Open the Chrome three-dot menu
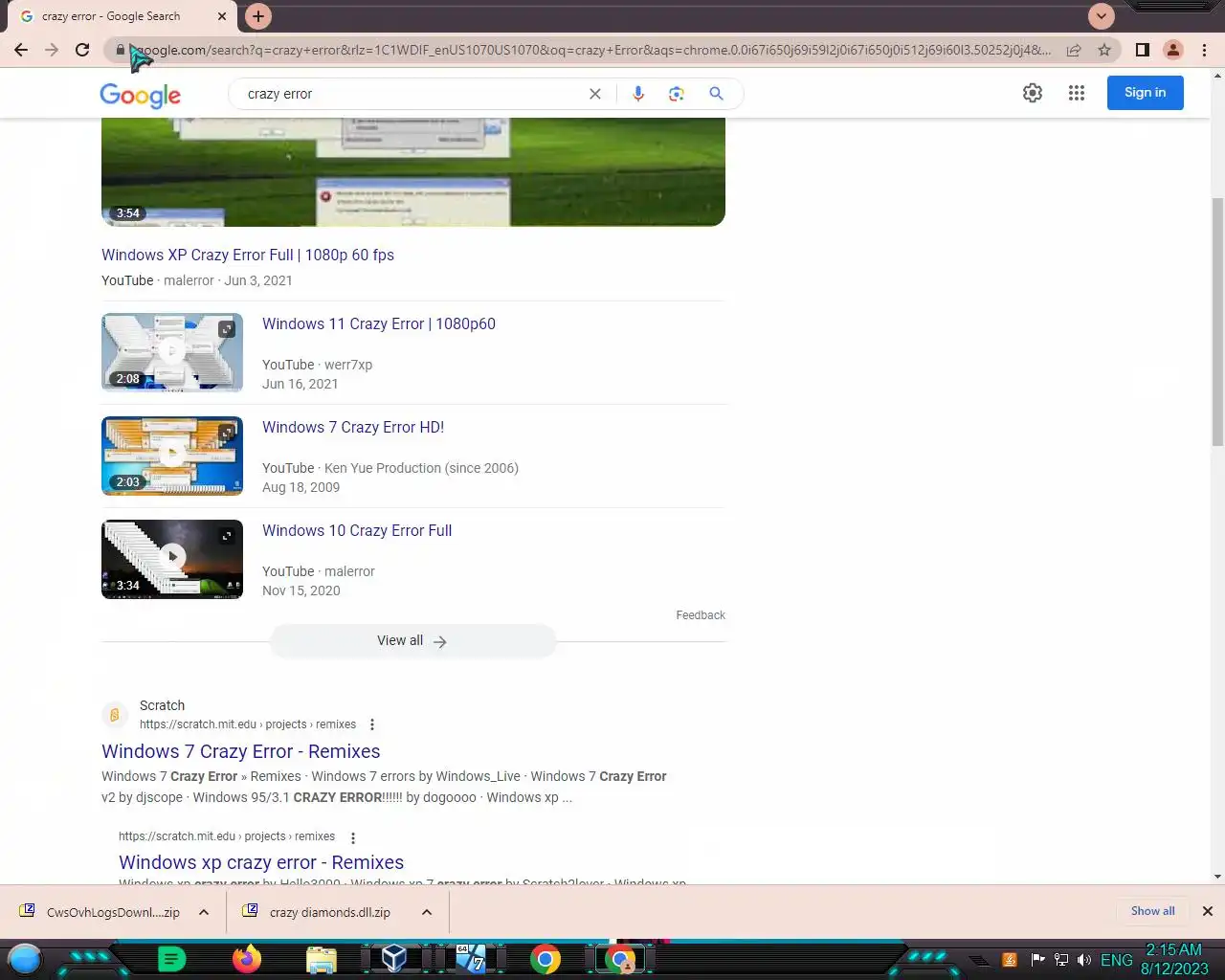 click(1204, 50)
